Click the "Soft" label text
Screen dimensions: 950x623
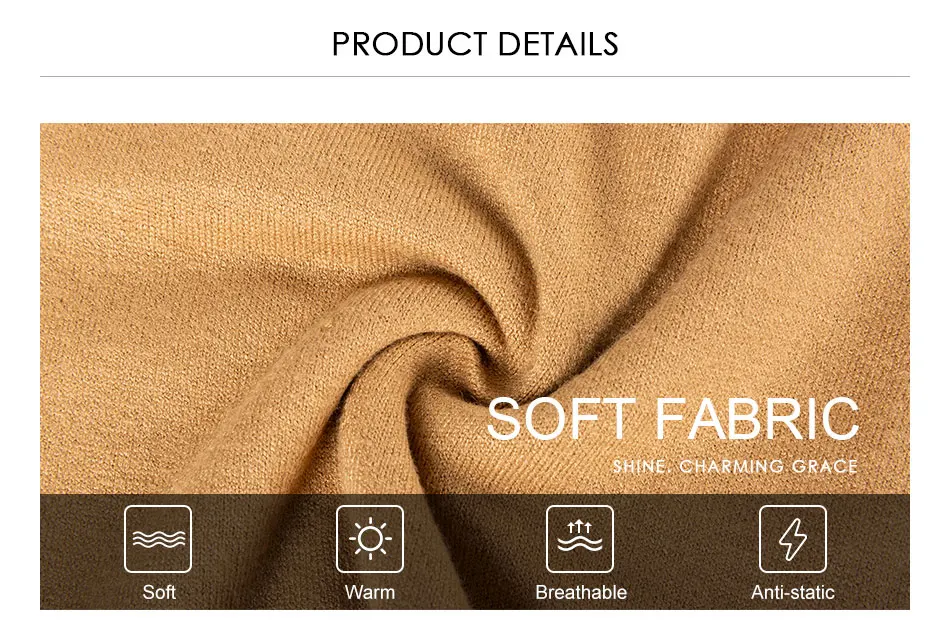click(x=159, y=592)
